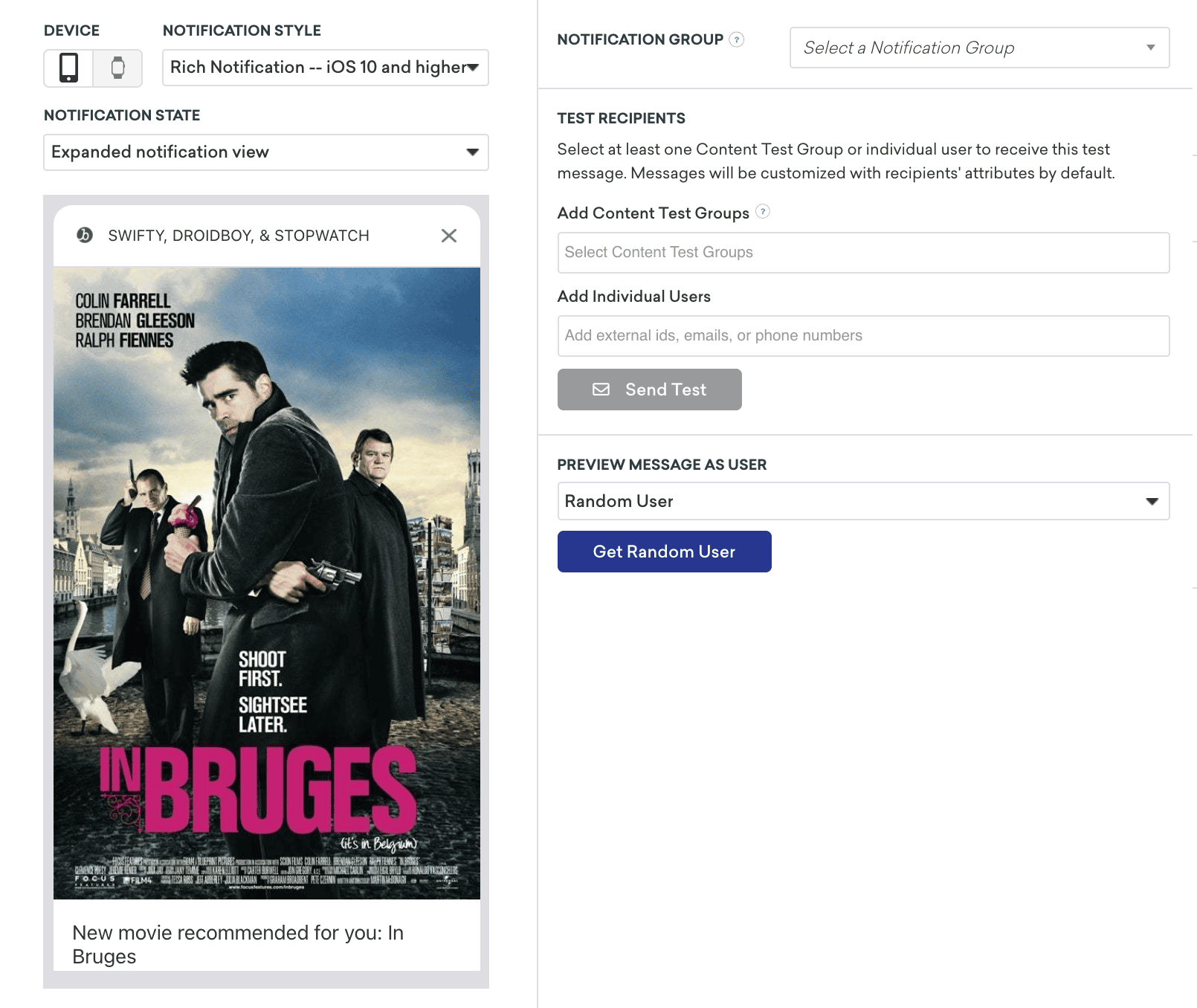Click the Braze app logo in notification header
This screenshot has height=1008, width=1197.
click(85, 236)
